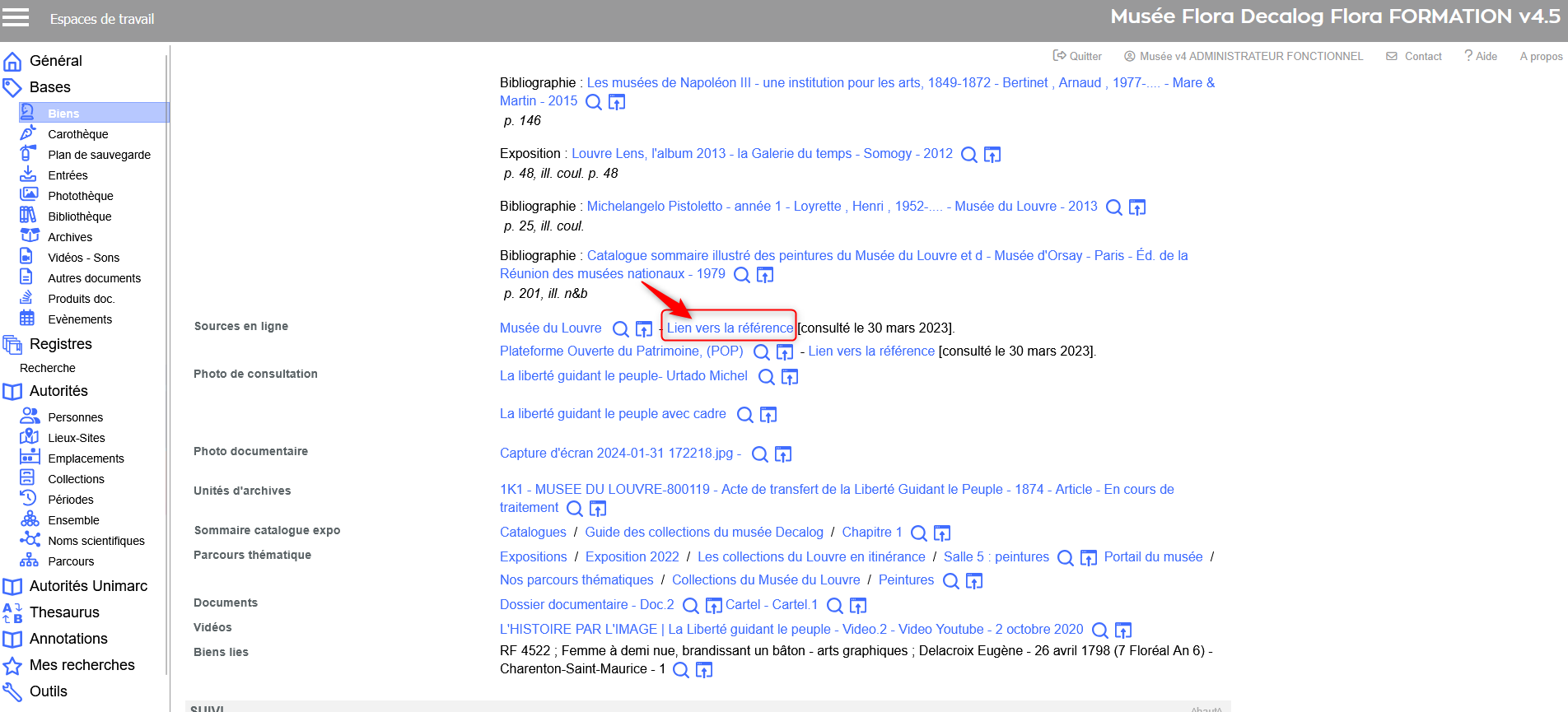The height and width of the screenshot is (712, 1568).
Task: Click the Contact link in header
Action: tap(1422, 56)
